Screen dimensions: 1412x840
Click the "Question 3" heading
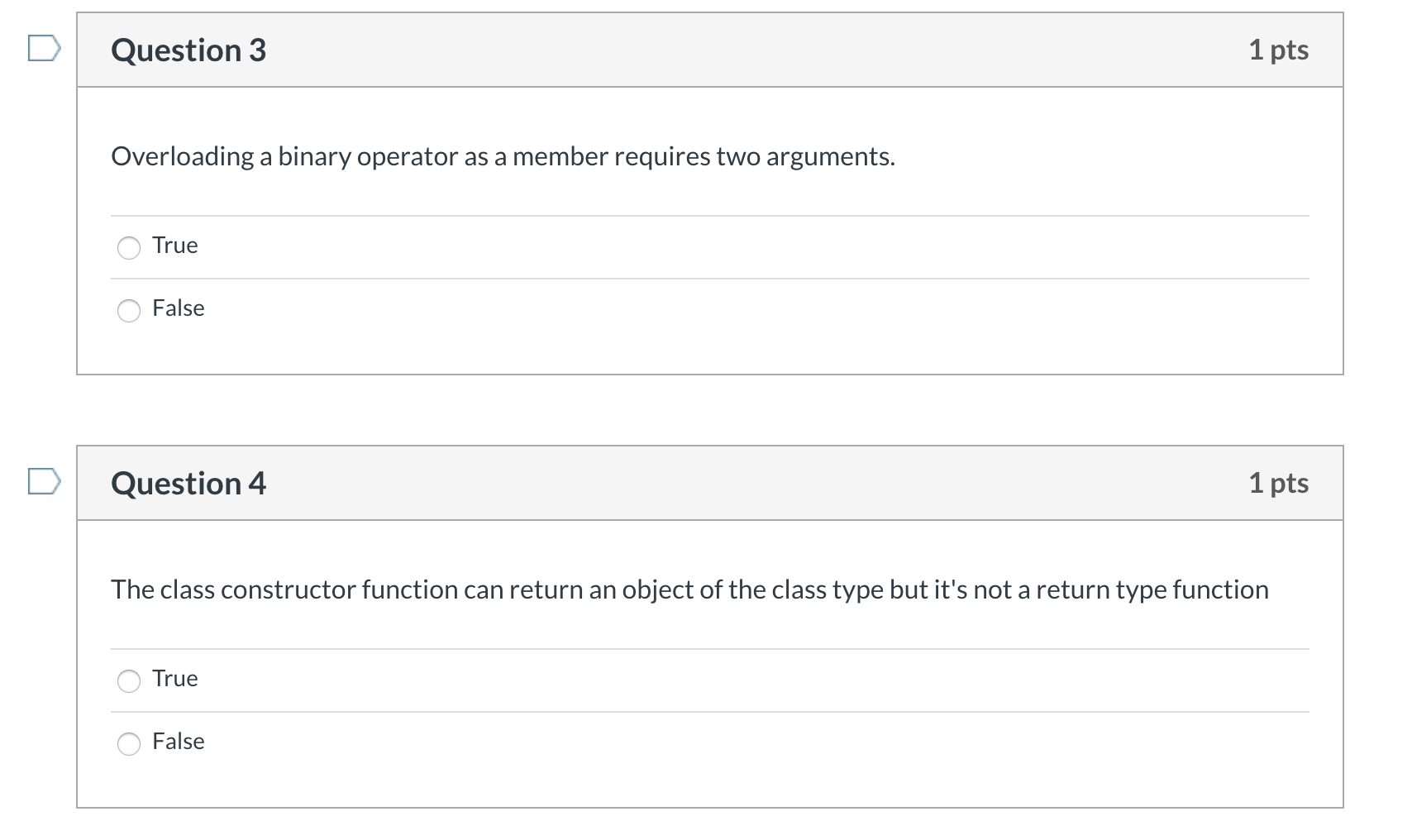coord(188,50)
